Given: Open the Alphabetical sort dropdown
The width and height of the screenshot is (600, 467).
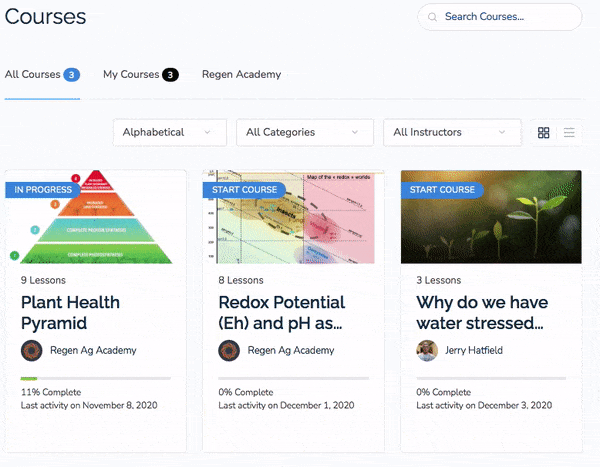Looking at the screenshot, I should [x=170, y=132].
